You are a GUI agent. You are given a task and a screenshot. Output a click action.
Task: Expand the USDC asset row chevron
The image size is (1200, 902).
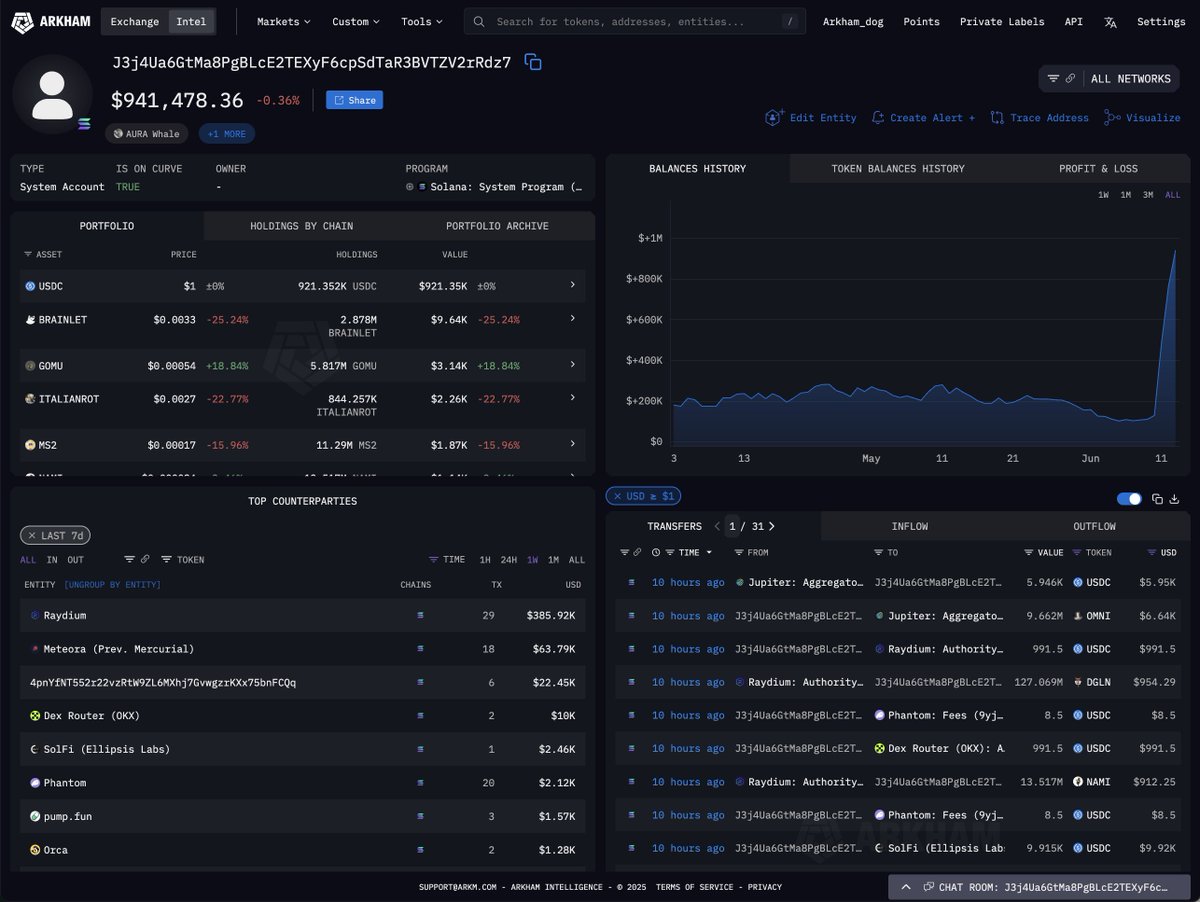tap(573, 285)
